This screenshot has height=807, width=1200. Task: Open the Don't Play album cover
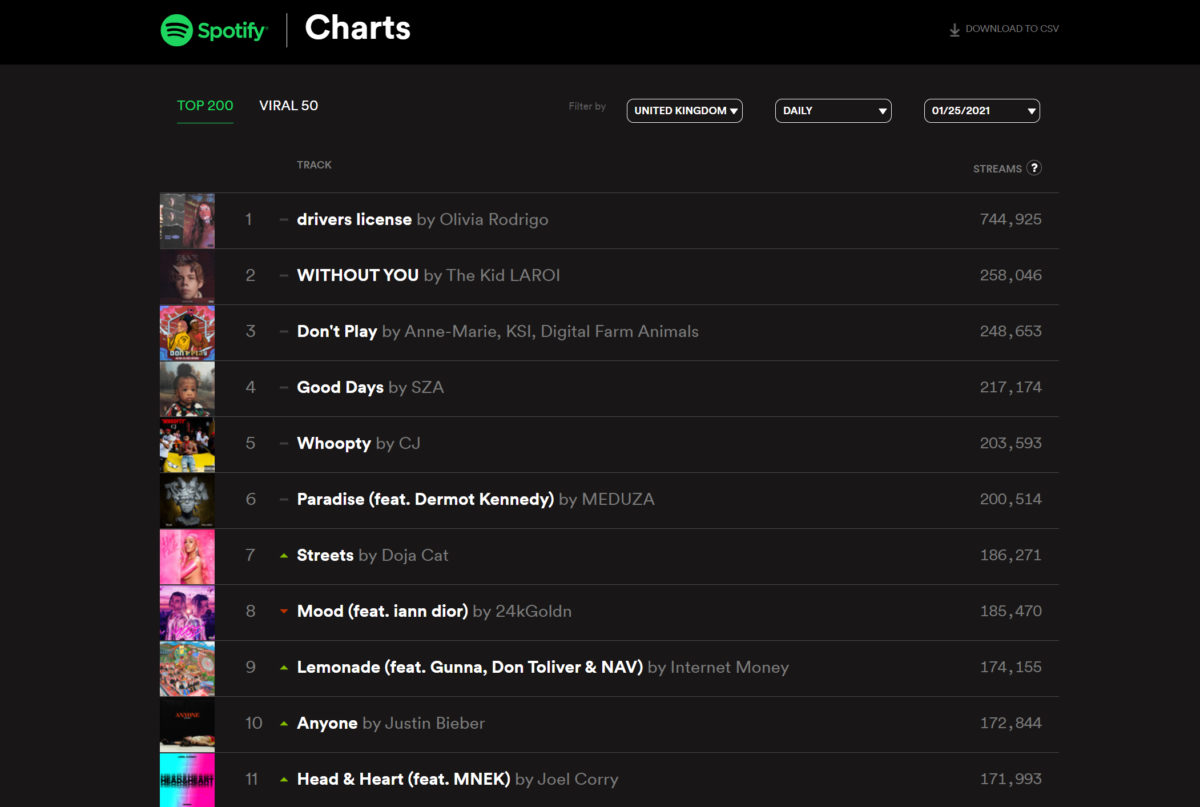187,332
